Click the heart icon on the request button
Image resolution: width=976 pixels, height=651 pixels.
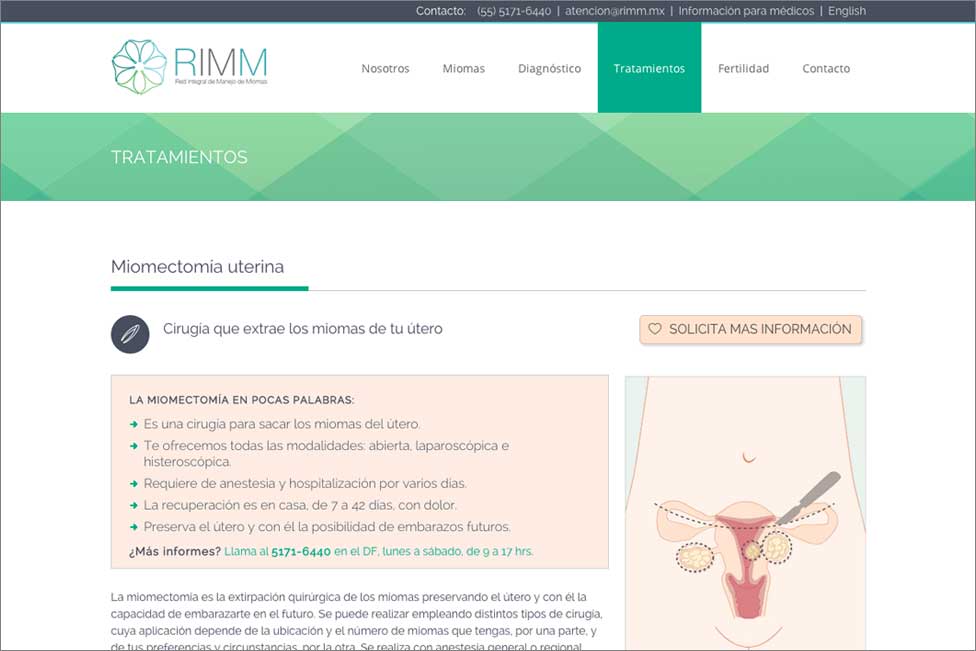(x=655, y=329)
